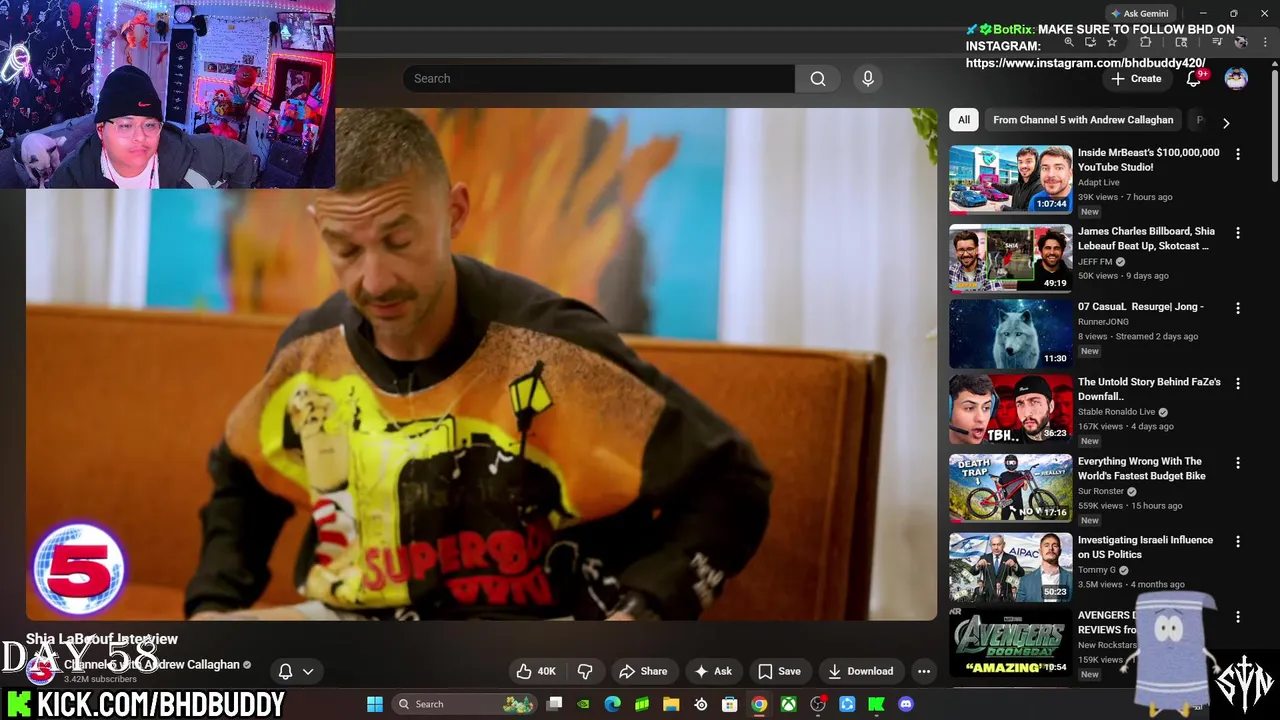The height and width of the screenshot is (720, 1280).
Task: Open the Chrome three-dot menu
Action: [x=1265, y=42]
